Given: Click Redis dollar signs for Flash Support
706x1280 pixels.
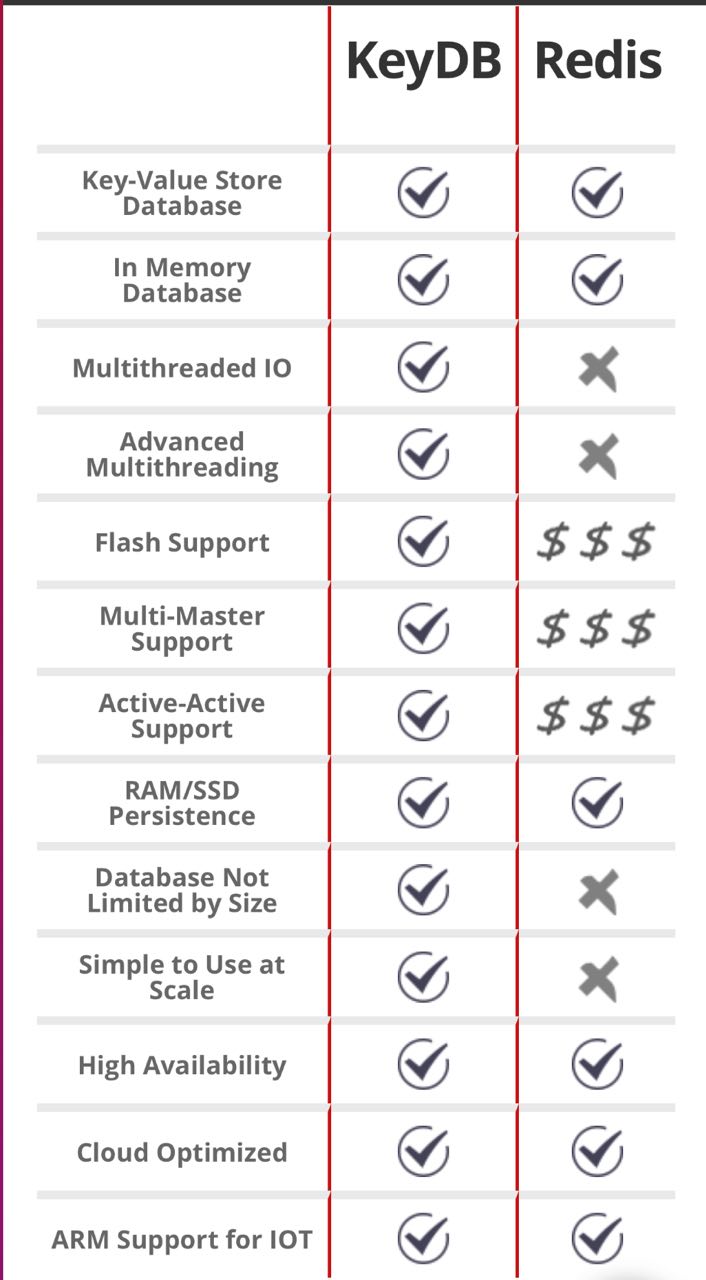Looking at the screenshot, I should [596, 543].
